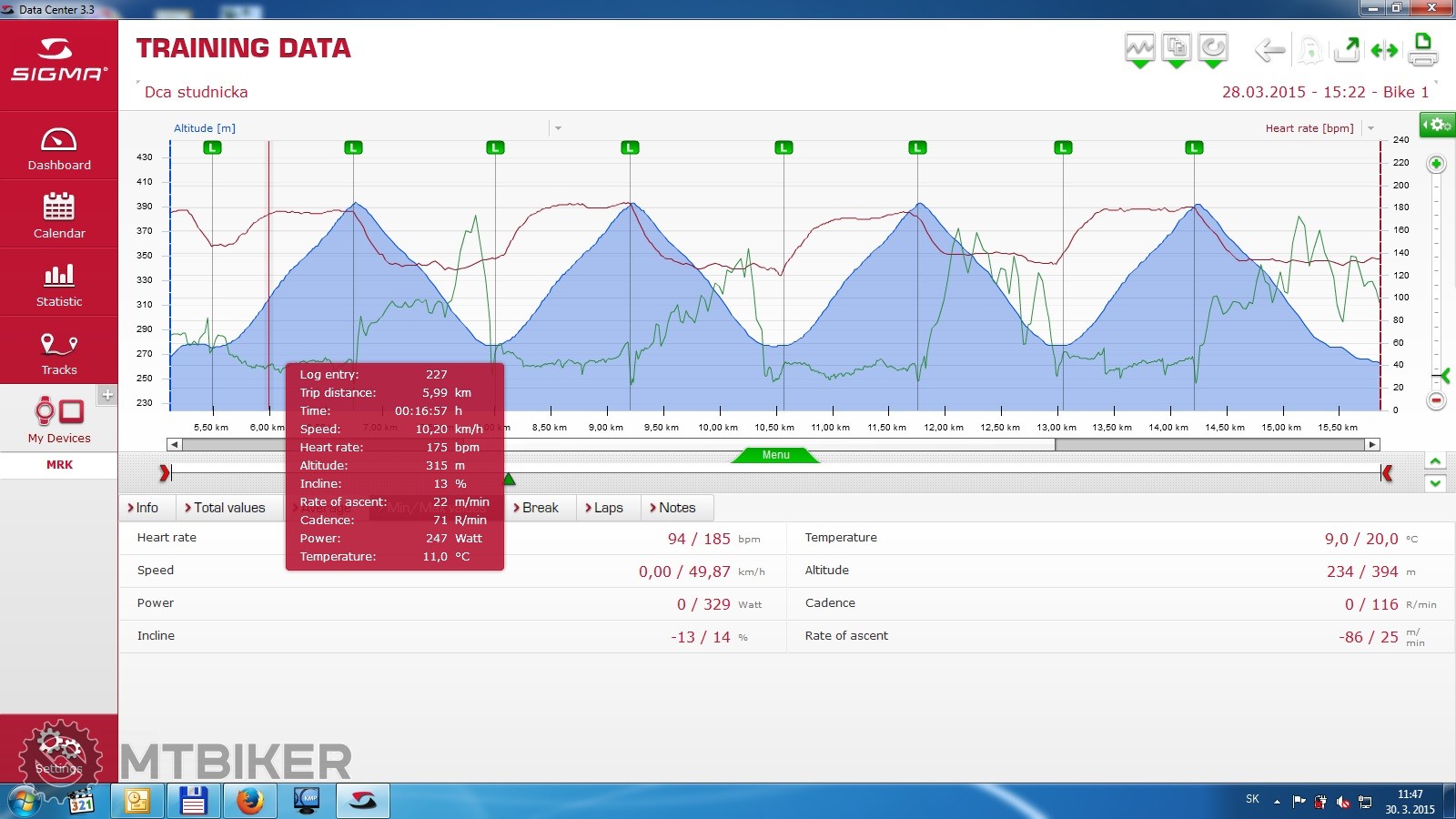Expand the Altitude axis dropdown
This screenshot has width=1456, height=819.
(x=558, y=128)
